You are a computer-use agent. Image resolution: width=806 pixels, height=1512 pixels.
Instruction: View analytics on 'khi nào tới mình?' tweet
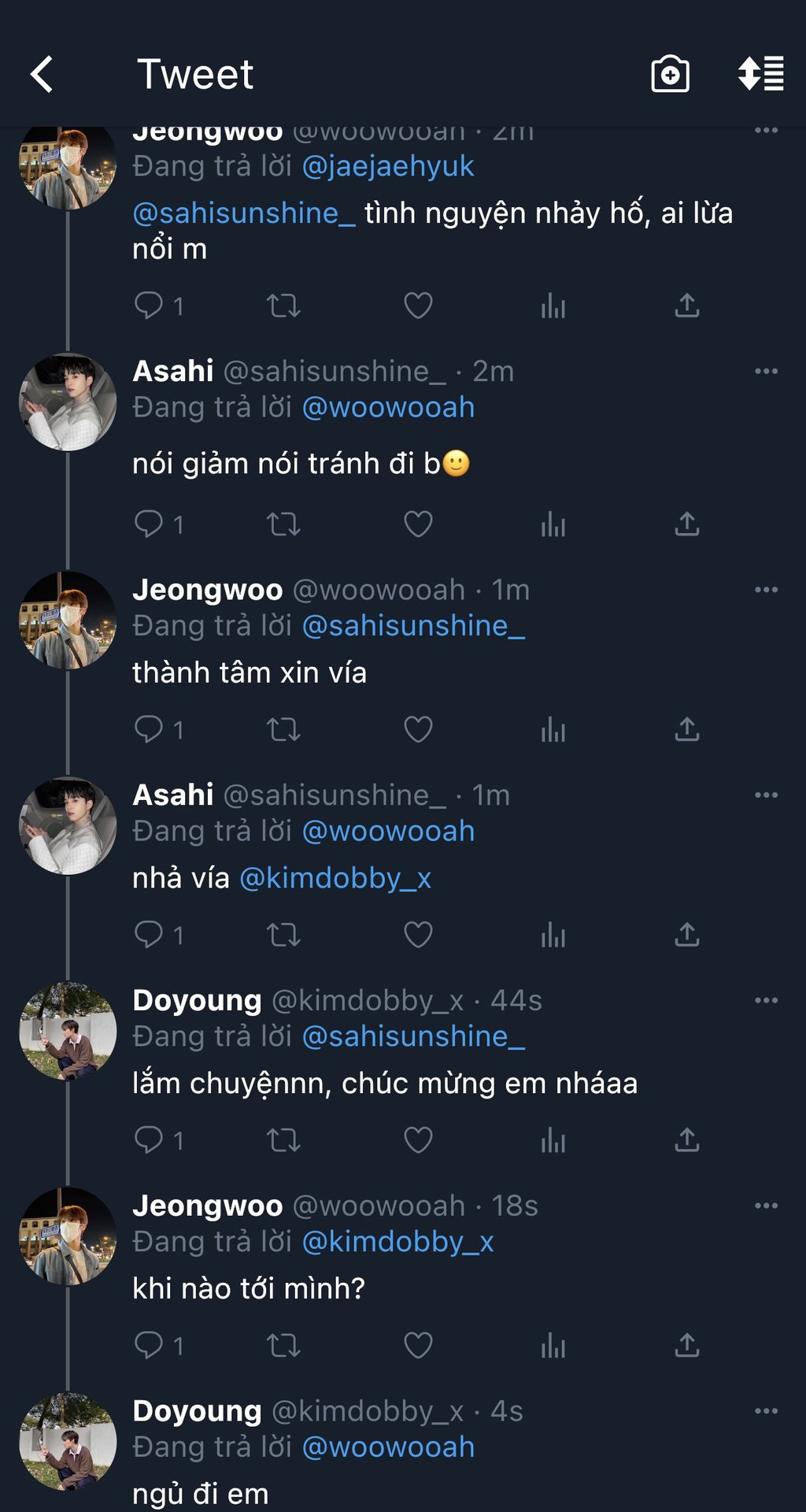pyautogui.click(x=553, y=1345)
